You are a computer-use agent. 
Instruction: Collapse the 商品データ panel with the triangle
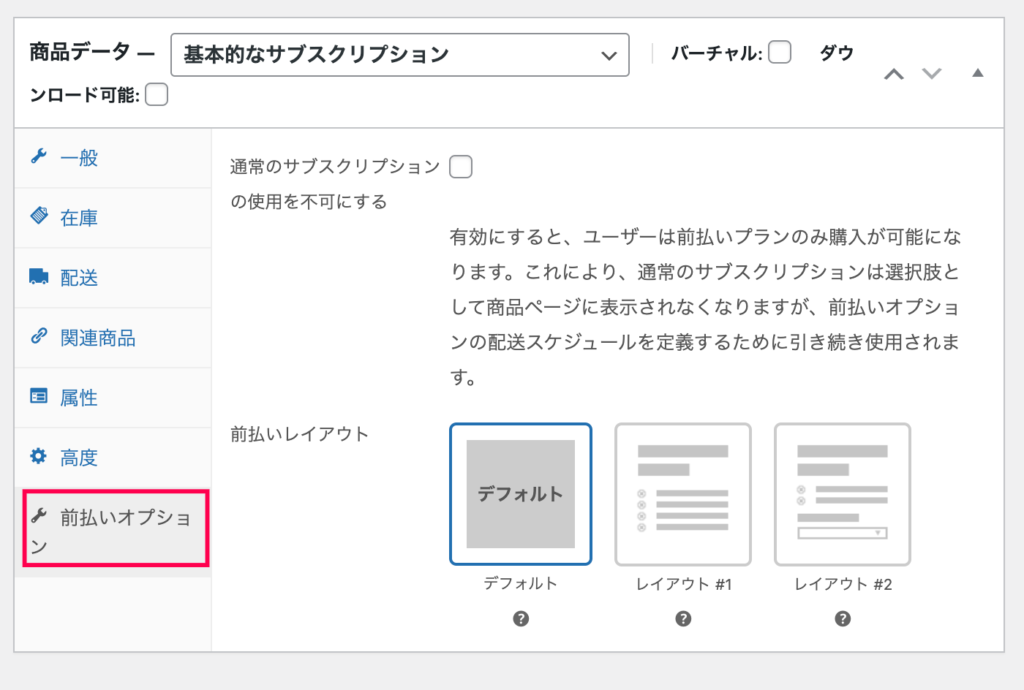coord(978,72)
